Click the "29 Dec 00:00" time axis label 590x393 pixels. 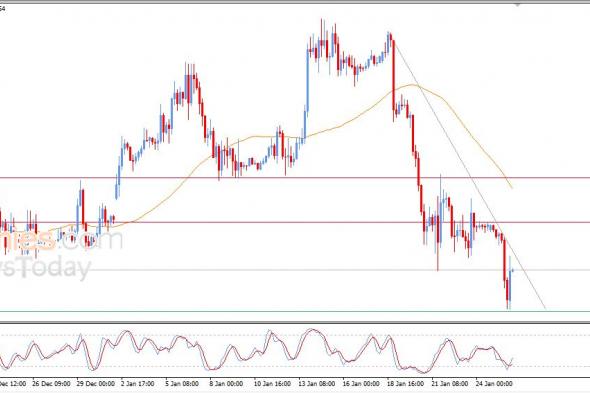(96, 384)
